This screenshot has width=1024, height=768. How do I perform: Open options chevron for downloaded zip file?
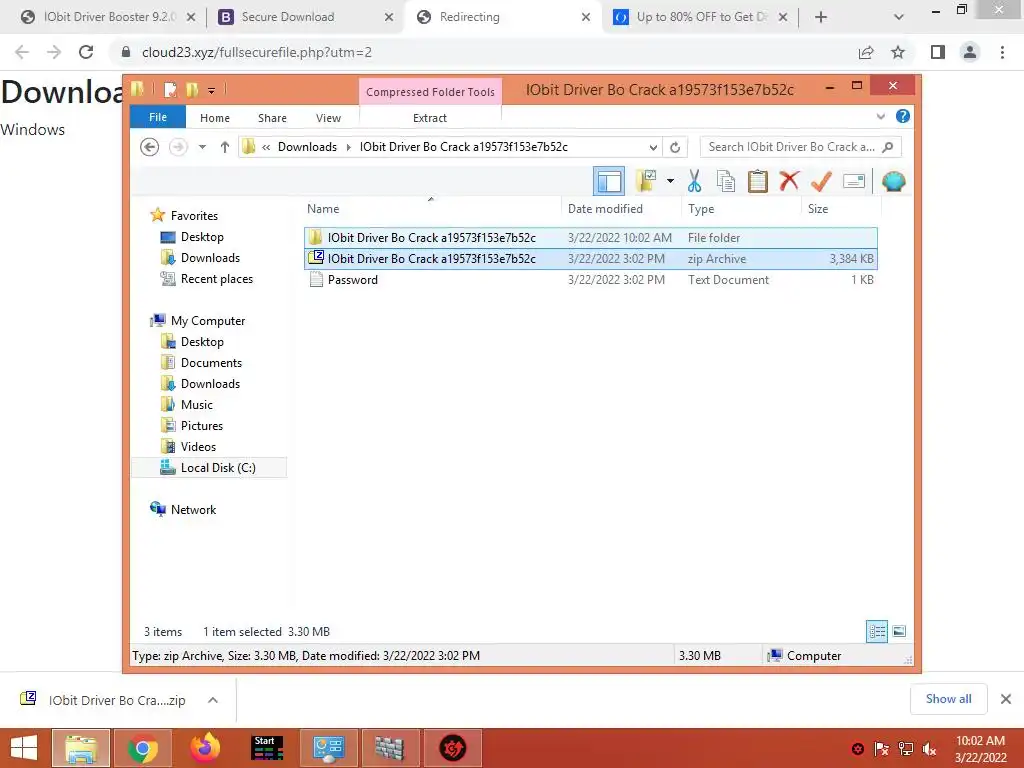pyautogui.click(x=212, y=700)
